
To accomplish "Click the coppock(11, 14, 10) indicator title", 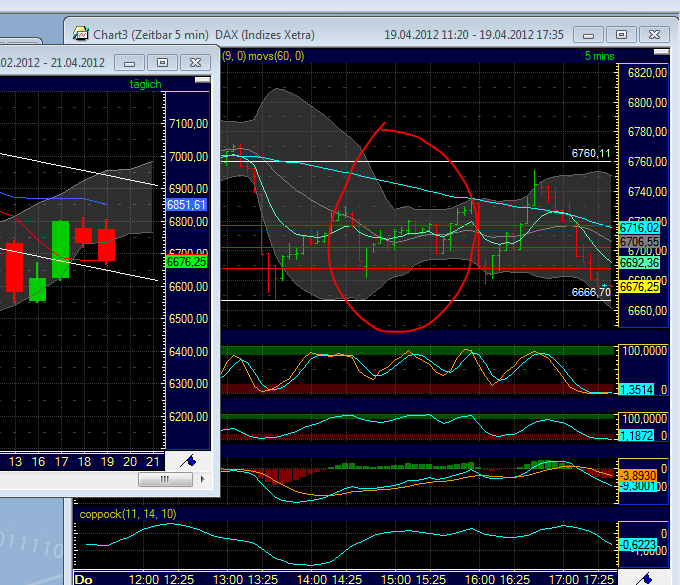I will (128, 514).
